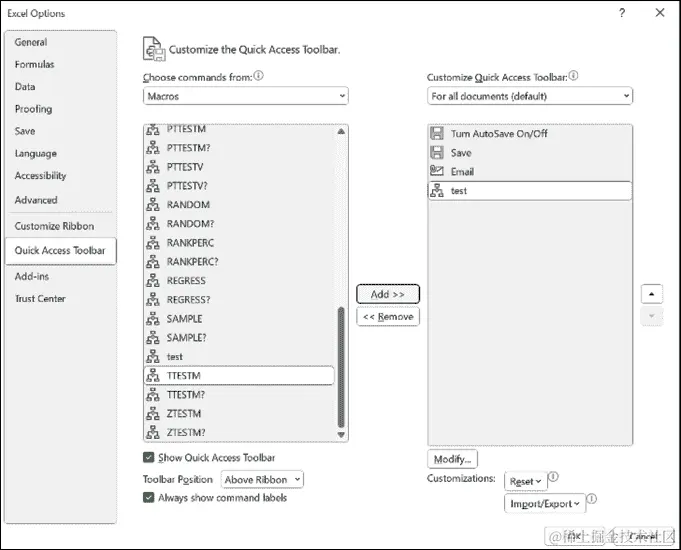Click the macro icon beside SAMPLE?
Viewport: 681px width, 550px height.
(x=152, y=338)
